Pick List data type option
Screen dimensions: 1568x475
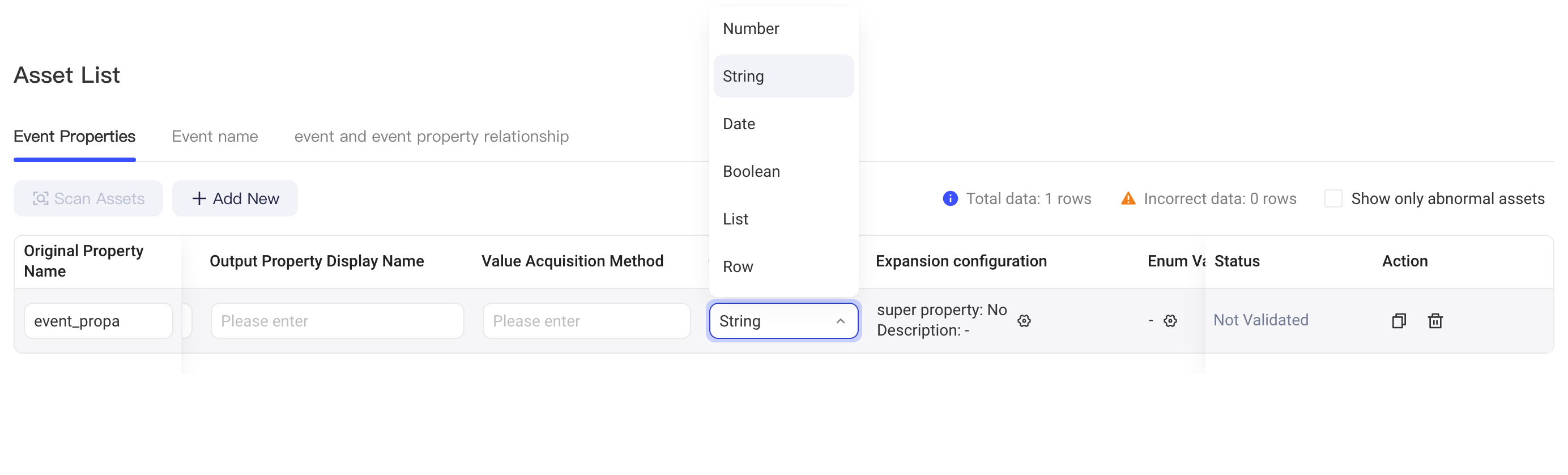[x=783, y=219]
